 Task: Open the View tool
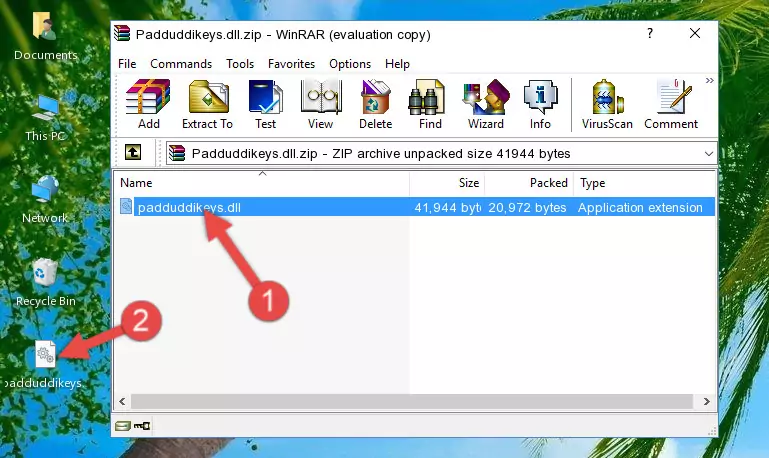point(321,104)
